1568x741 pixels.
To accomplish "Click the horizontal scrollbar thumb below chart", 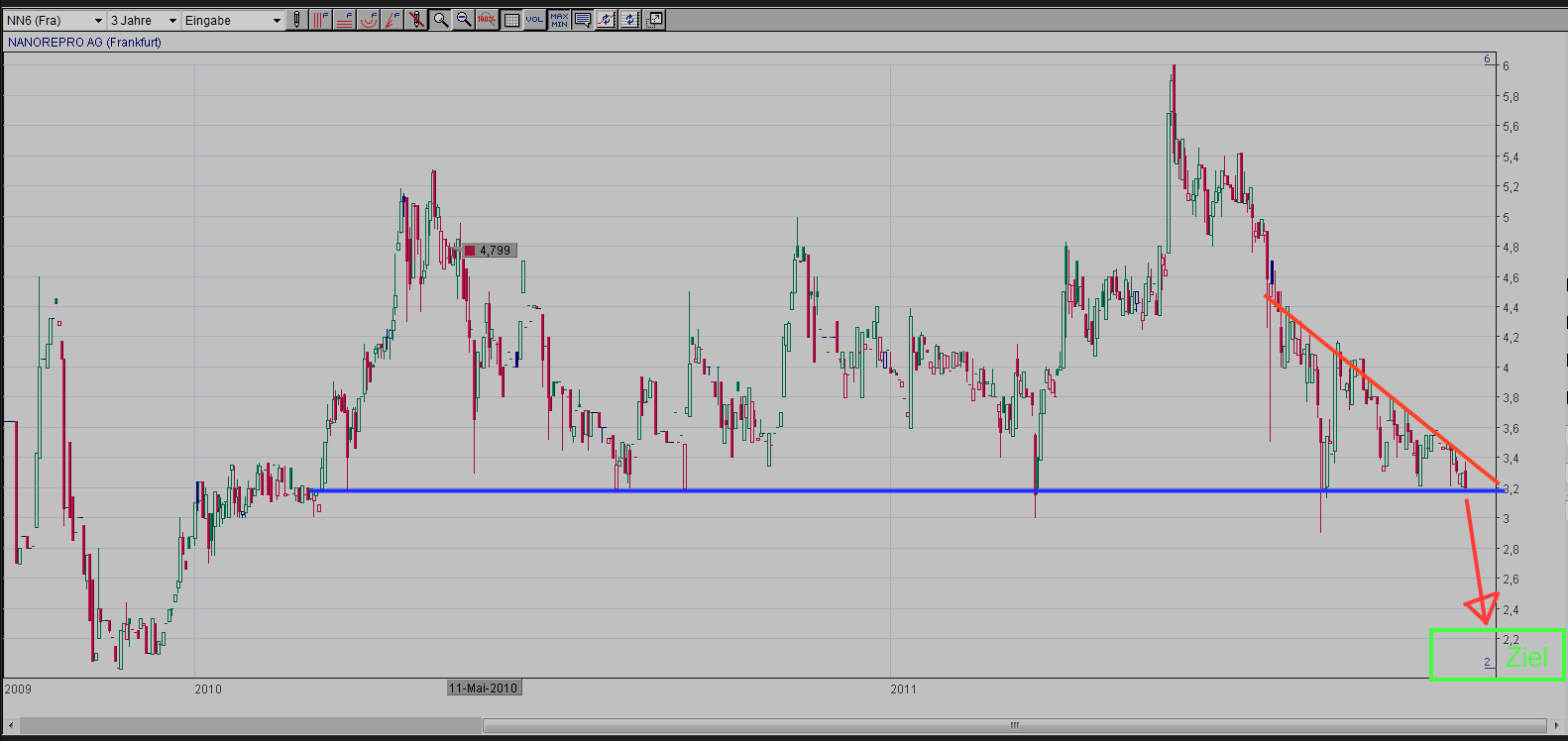I will (1013, 726).
